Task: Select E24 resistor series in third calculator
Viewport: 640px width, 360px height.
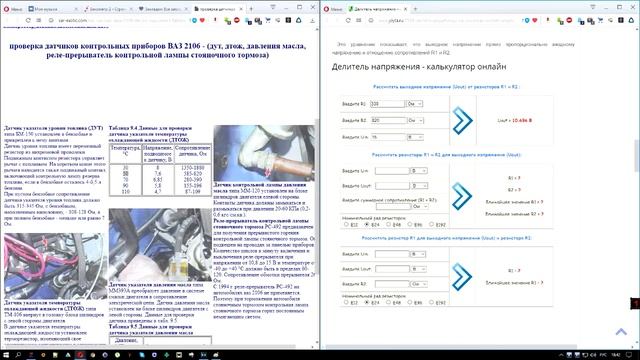Action: point(367,302)
